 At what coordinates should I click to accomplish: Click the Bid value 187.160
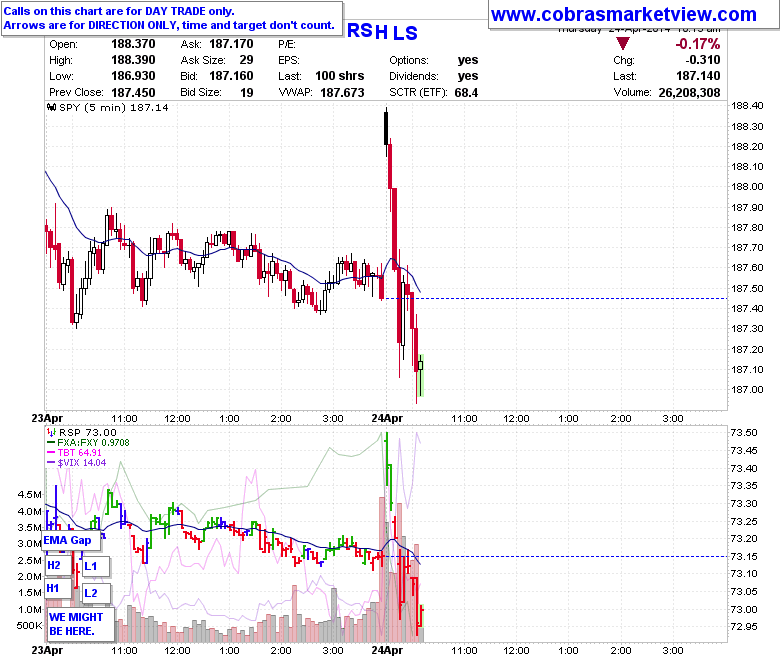231,76
